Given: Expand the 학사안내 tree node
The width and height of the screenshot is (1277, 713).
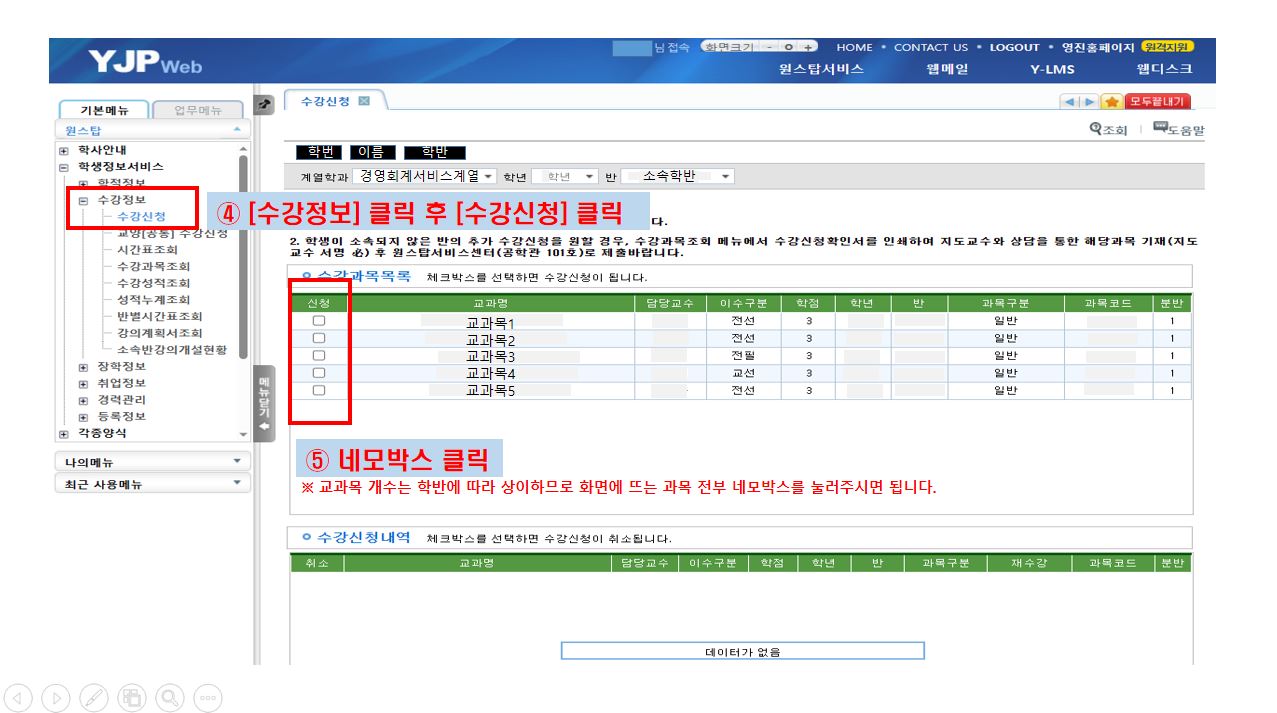Looking at the screenshot, I should click(x=64, y=150).
